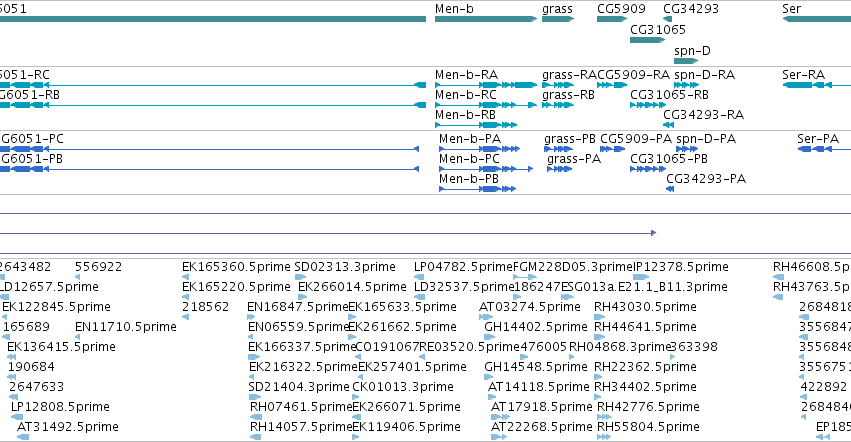Select the G6051-PC protein label

coord(33,139)
